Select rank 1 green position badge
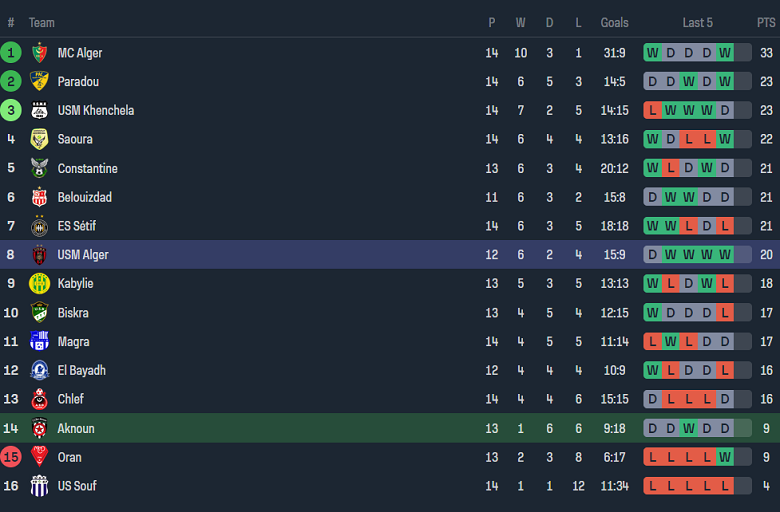The width and height of the screenshot is (780, 512). (x=11, y=53)
